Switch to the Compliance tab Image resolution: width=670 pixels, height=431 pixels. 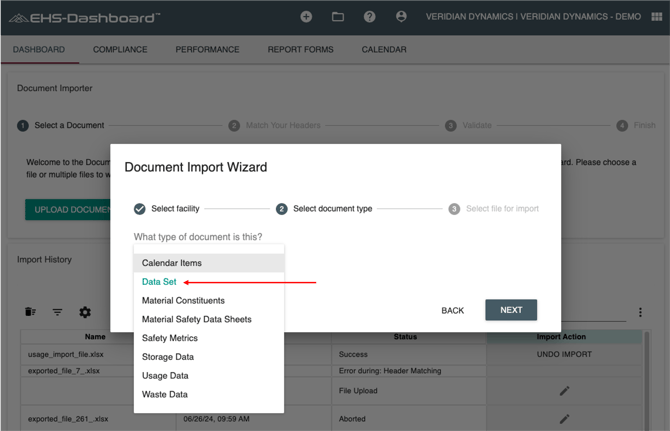120,49
